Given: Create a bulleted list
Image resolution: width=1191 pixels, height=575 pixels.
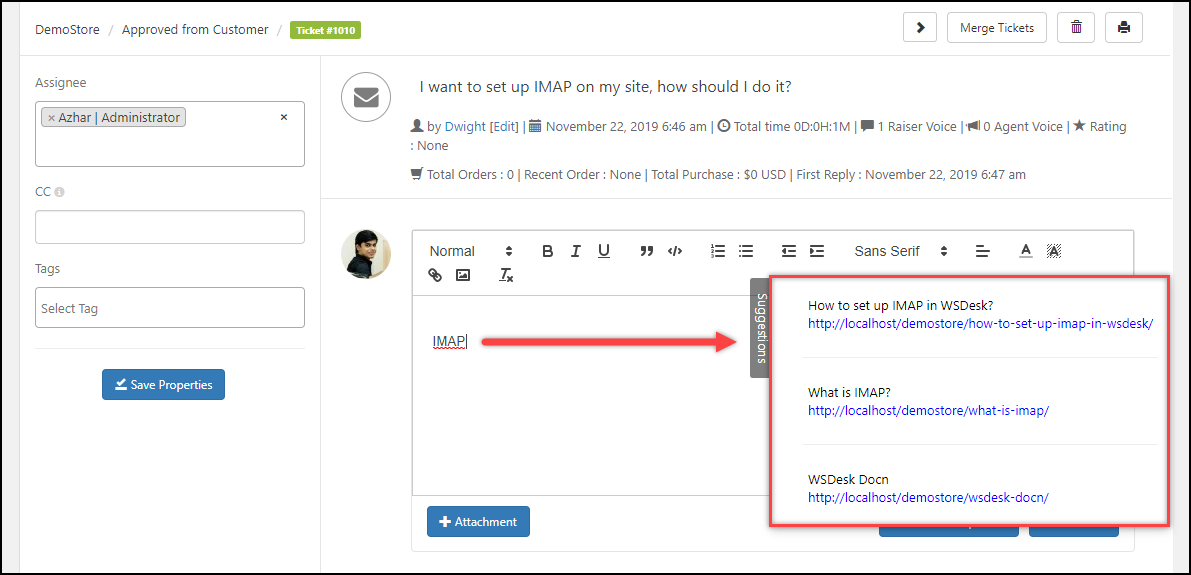Looking at the screenshot, I should tap(746, 251).
